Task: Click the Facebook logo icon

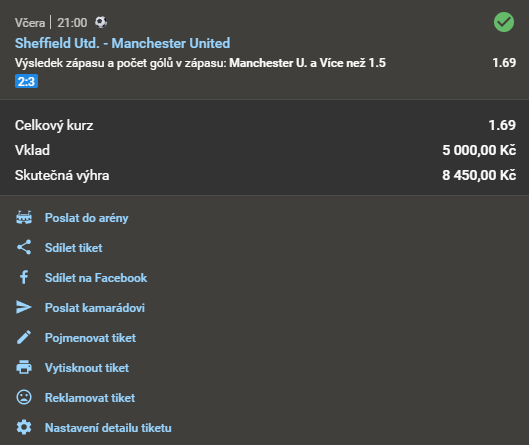Action: pos(24,277)
